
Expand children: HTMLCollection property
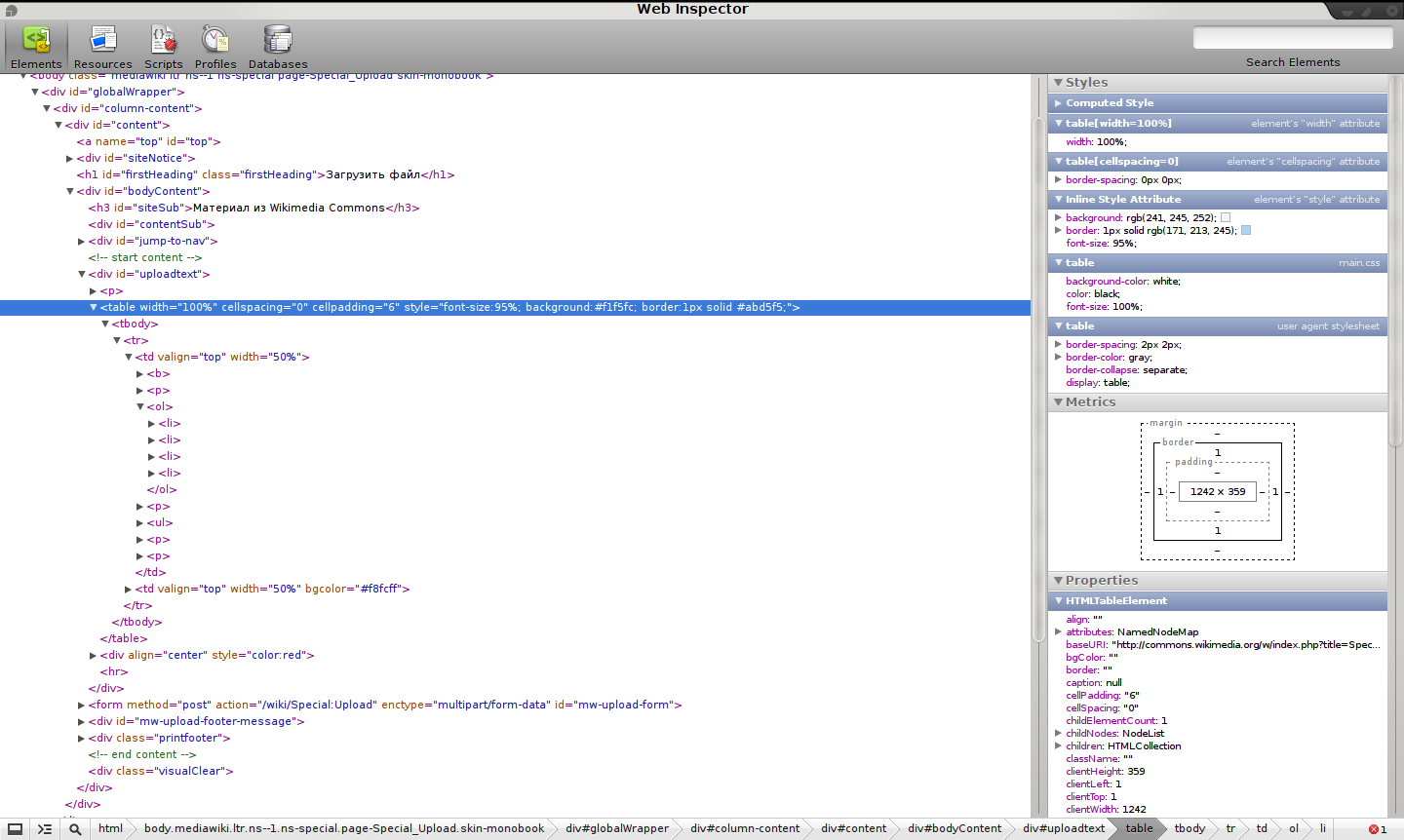(x=1058, y=745)
